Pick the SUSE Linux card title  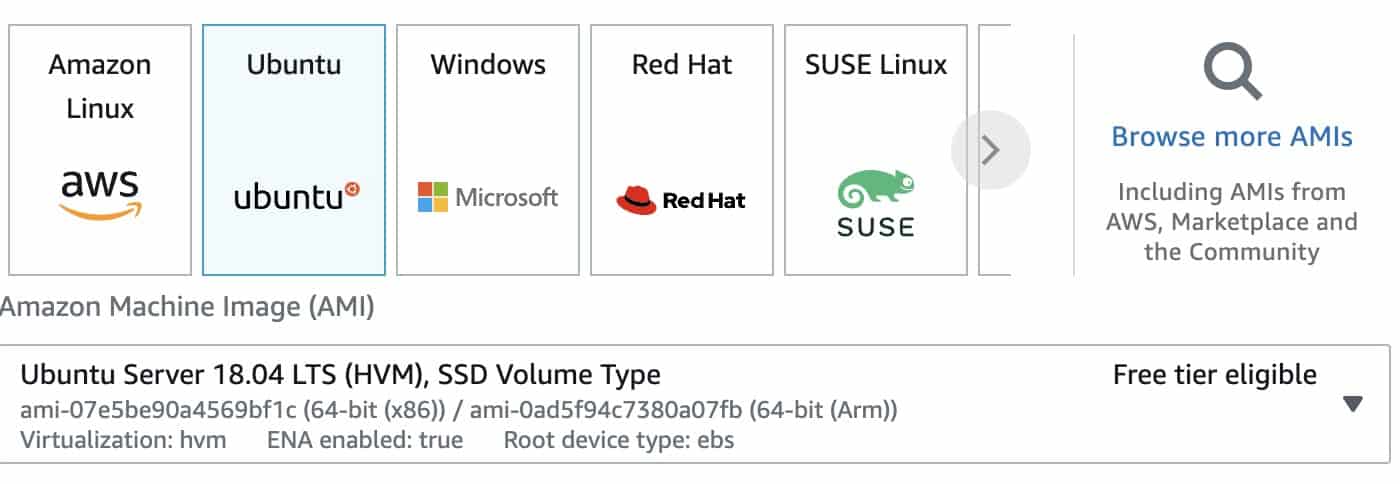tap(876, 66)
